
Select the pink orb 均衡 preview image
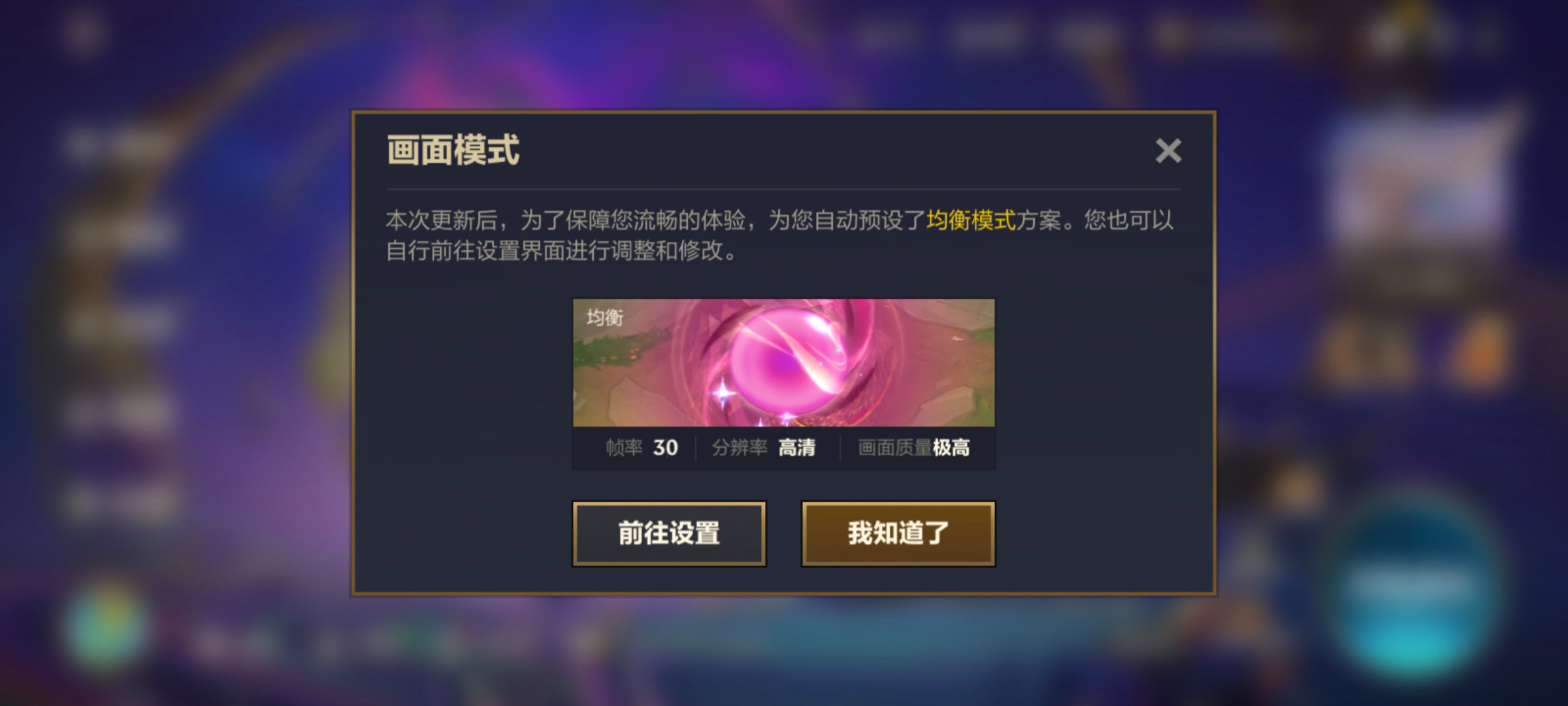784,363
